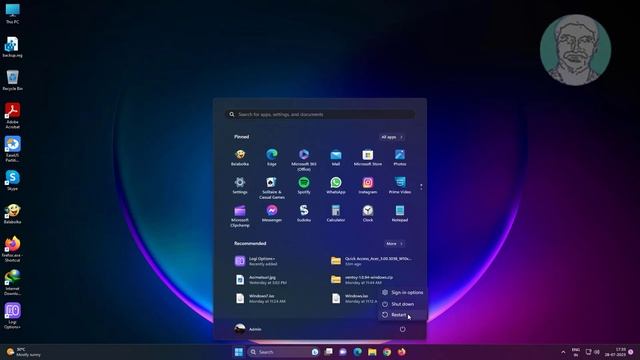This screenshot has width=640, height=360.
Task: Open Settings from pinned apps
Action: click(240, 186)
